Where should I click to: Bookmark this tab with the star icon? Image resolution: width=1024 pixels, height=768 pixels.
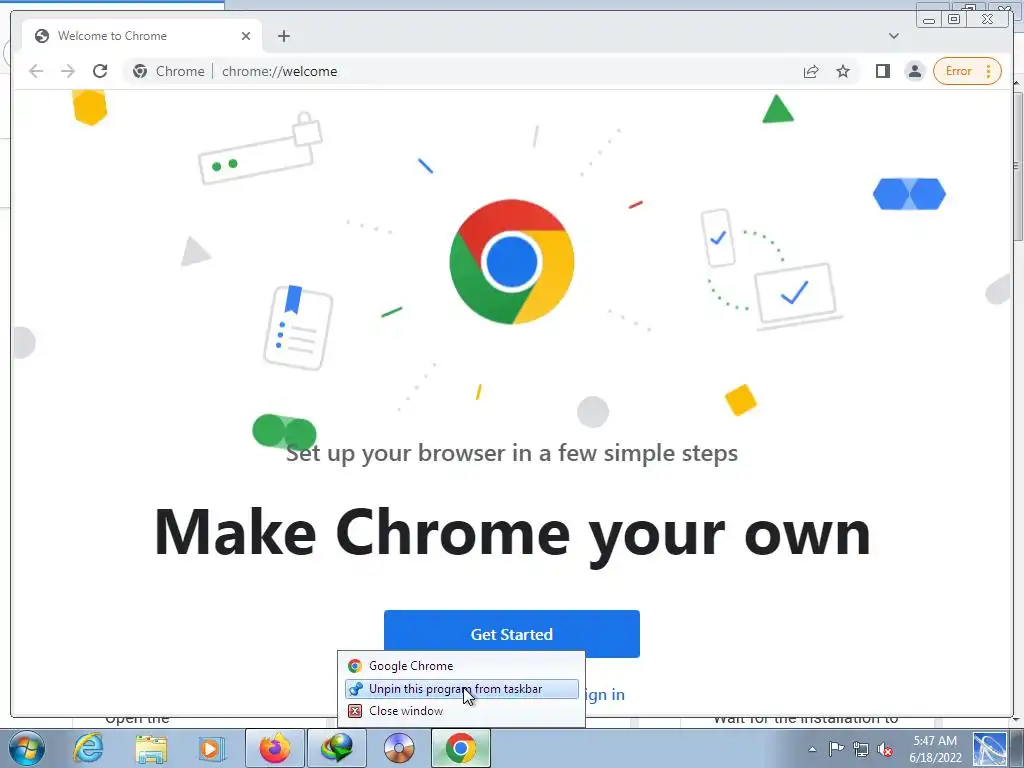(x=843, y=71)
